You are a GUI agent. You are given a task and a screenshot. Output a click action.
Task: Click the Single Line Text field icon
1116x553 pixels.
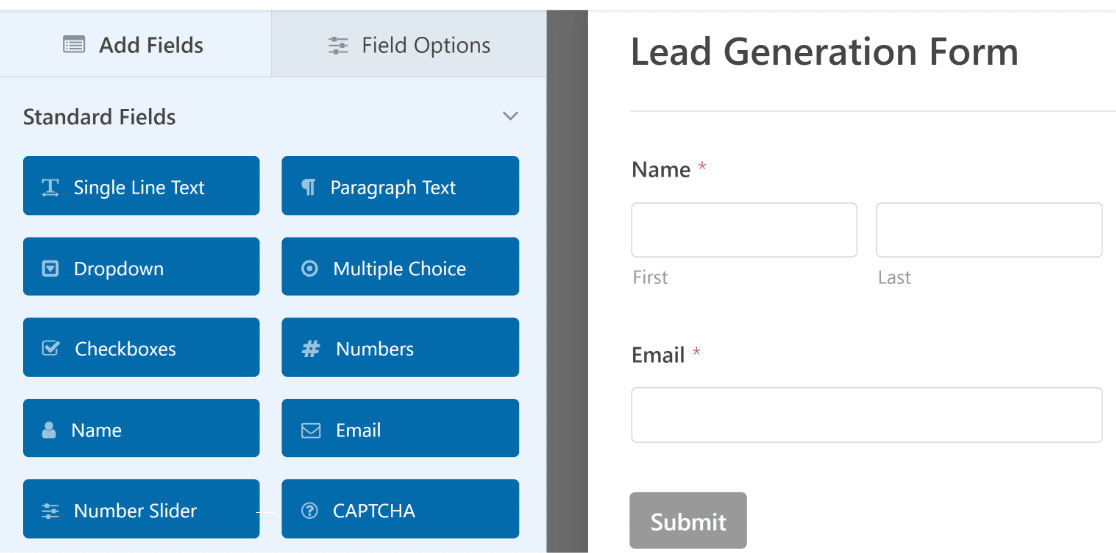50,188
